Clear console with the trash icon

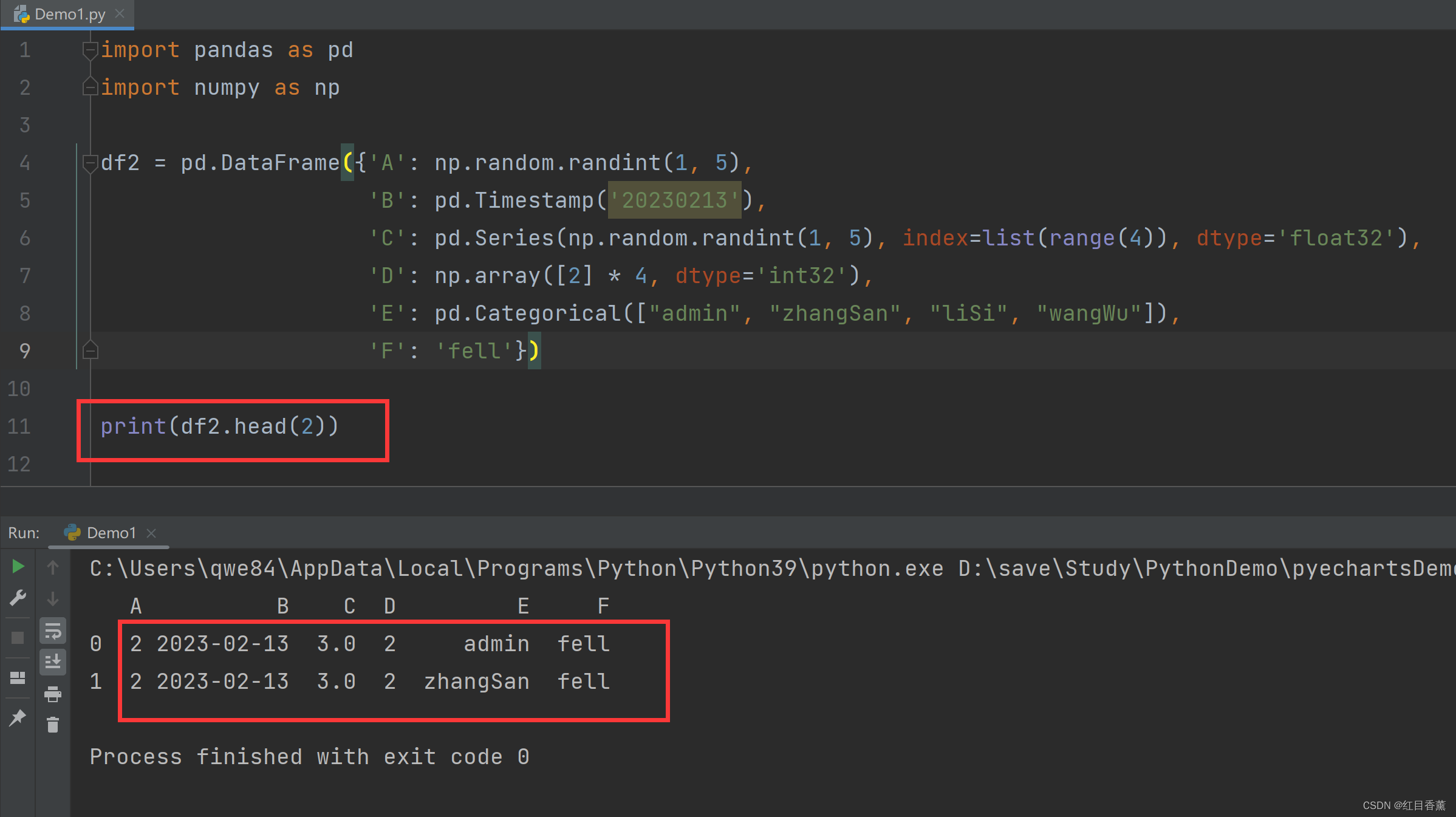point(53,725)
